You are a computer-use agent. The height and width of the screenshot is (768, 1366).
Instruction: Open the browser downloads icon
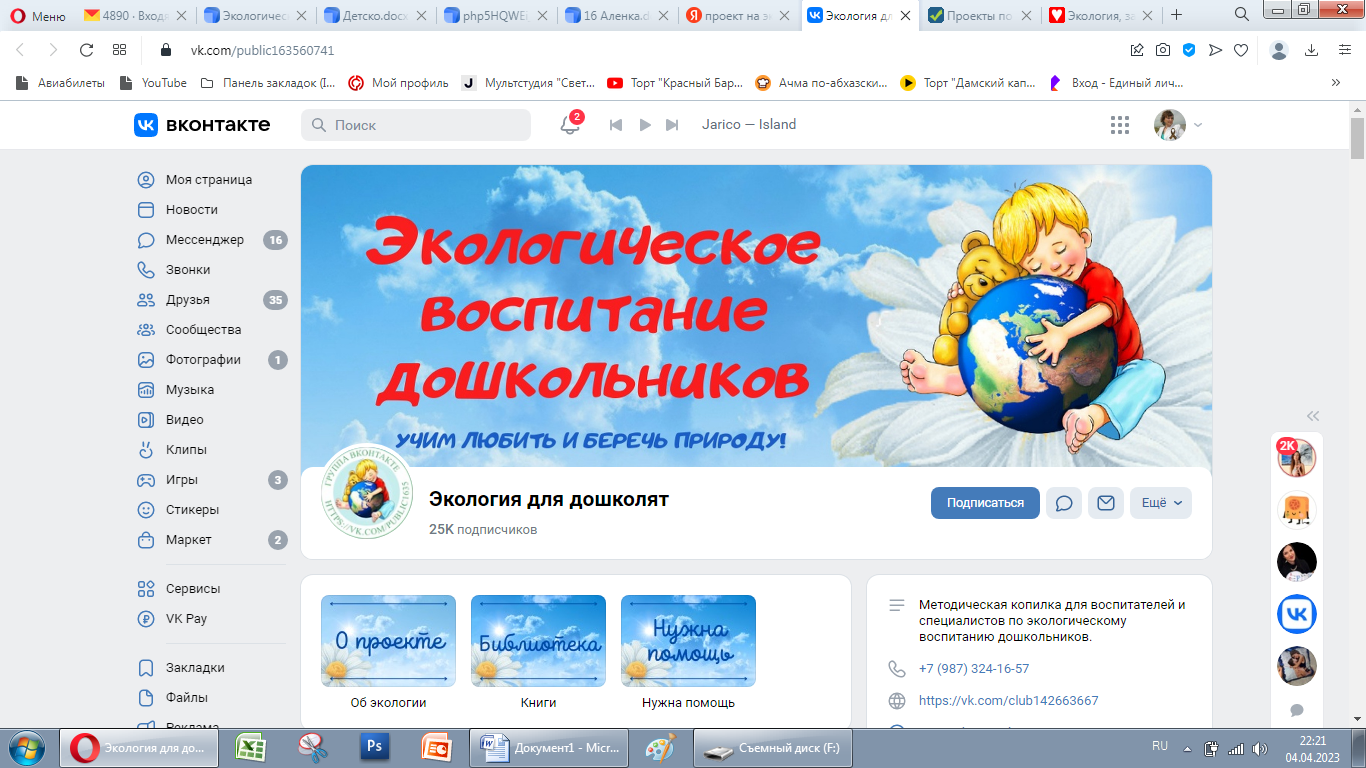click(x=1312, y=50)
